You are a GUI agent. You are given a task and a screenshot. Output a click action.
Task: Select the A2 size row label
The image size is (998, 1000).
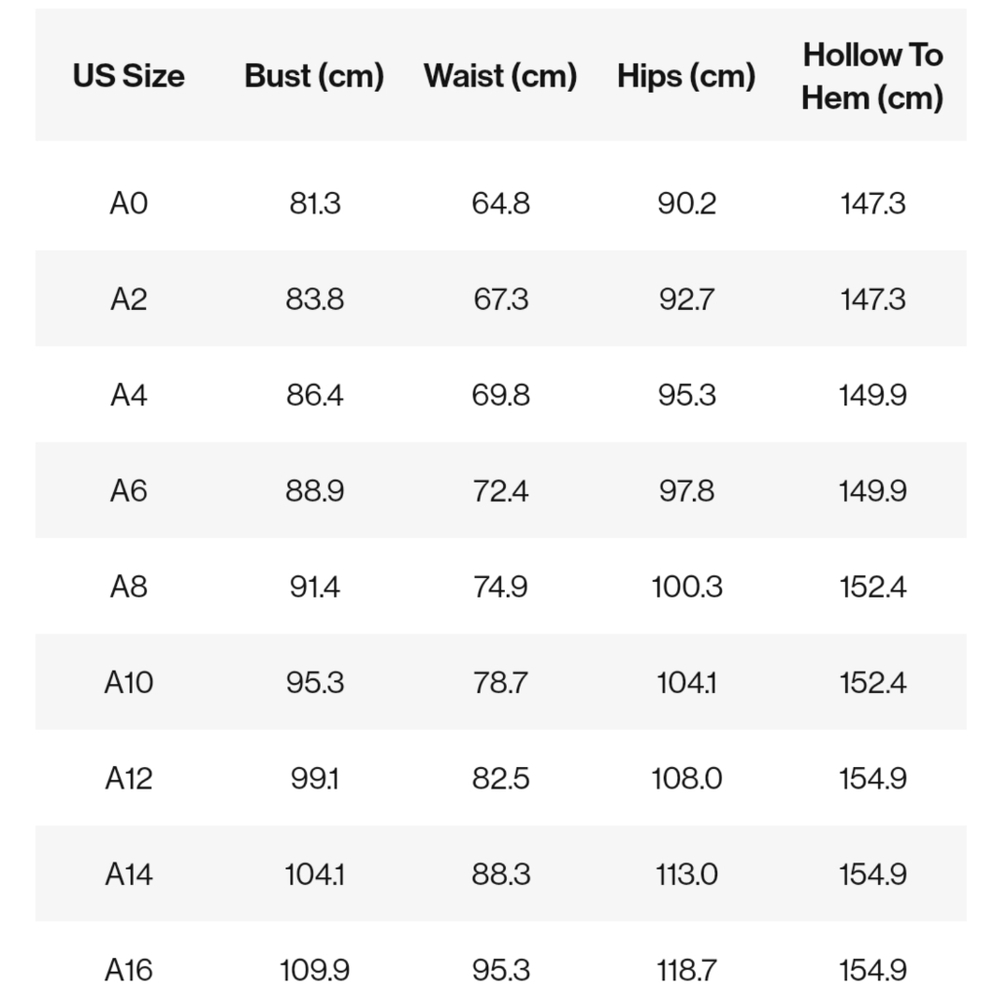point(129,300)
